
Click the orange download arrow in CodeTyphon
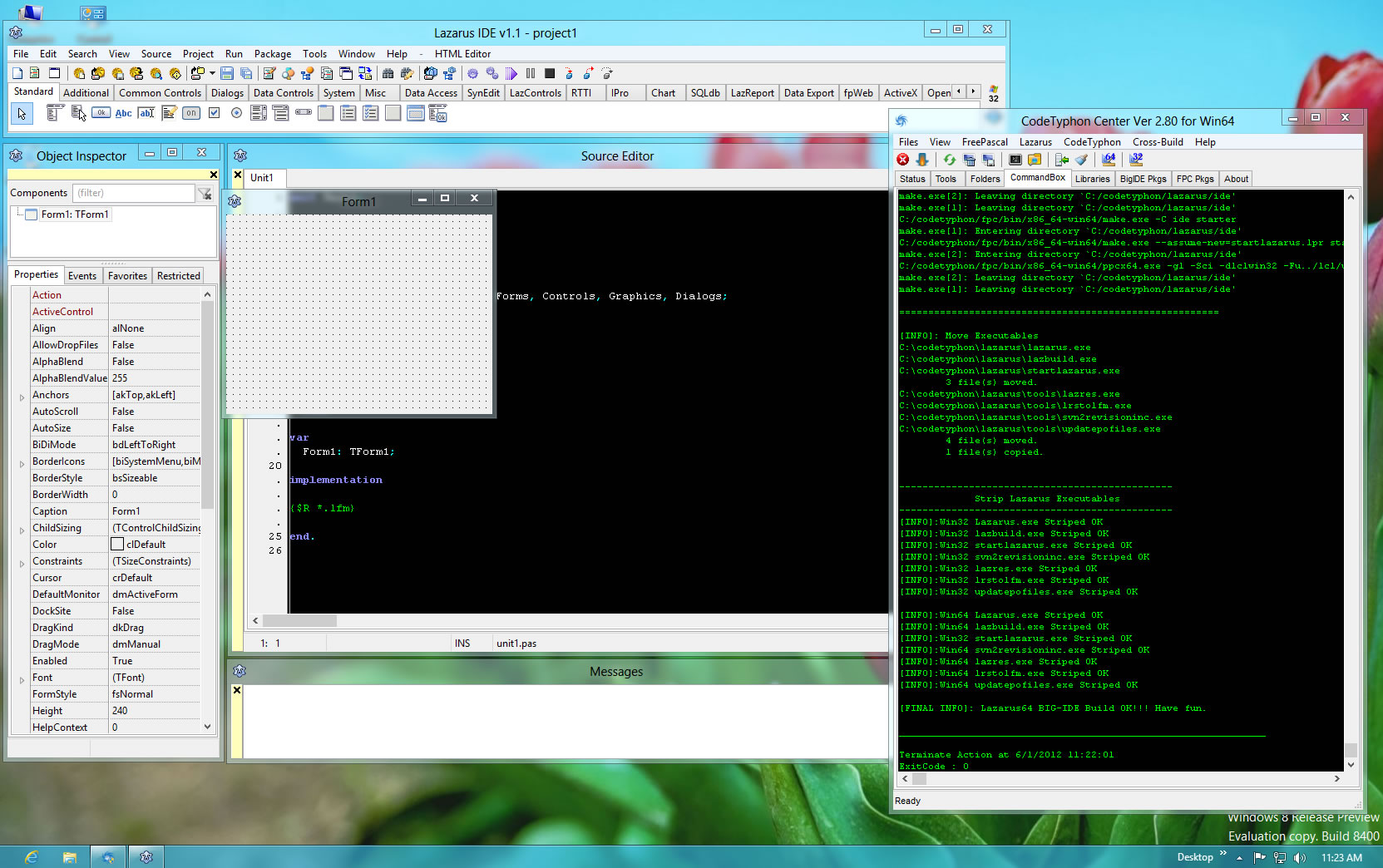point(922,160)
